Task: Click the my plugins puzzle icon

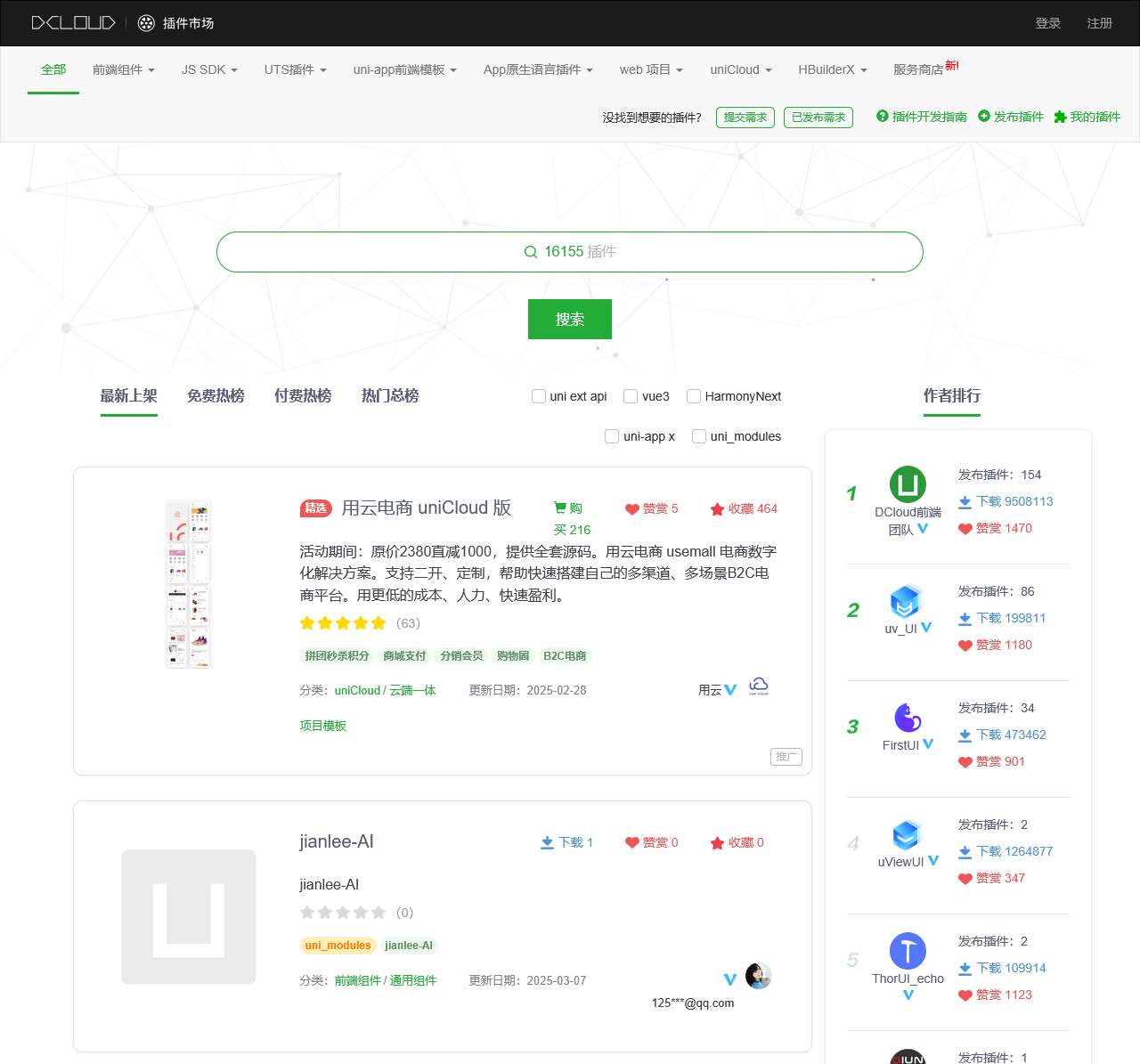Action: point(1060,117)
